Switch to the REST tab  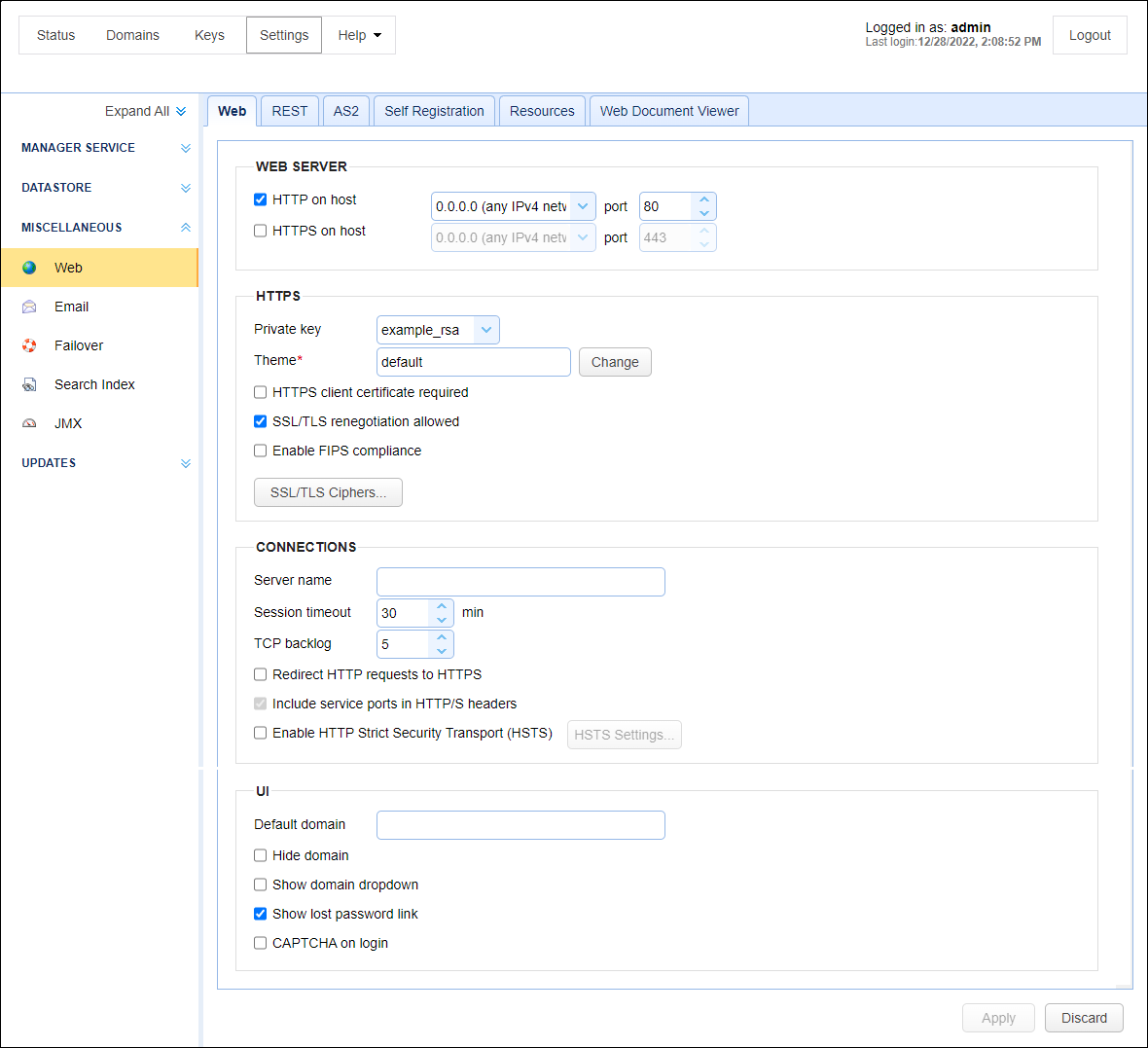(x=290, y=111)
